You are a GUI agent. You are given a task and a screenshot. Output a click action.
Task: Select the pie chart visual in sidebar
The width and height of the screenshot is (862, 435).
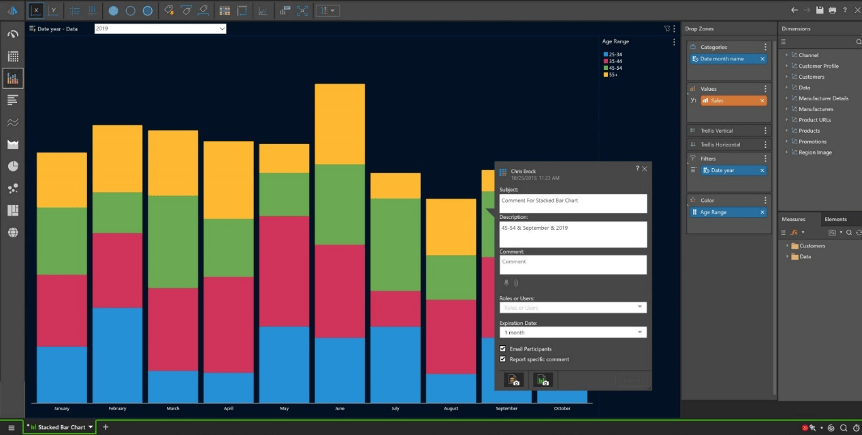tap(13, 166)
